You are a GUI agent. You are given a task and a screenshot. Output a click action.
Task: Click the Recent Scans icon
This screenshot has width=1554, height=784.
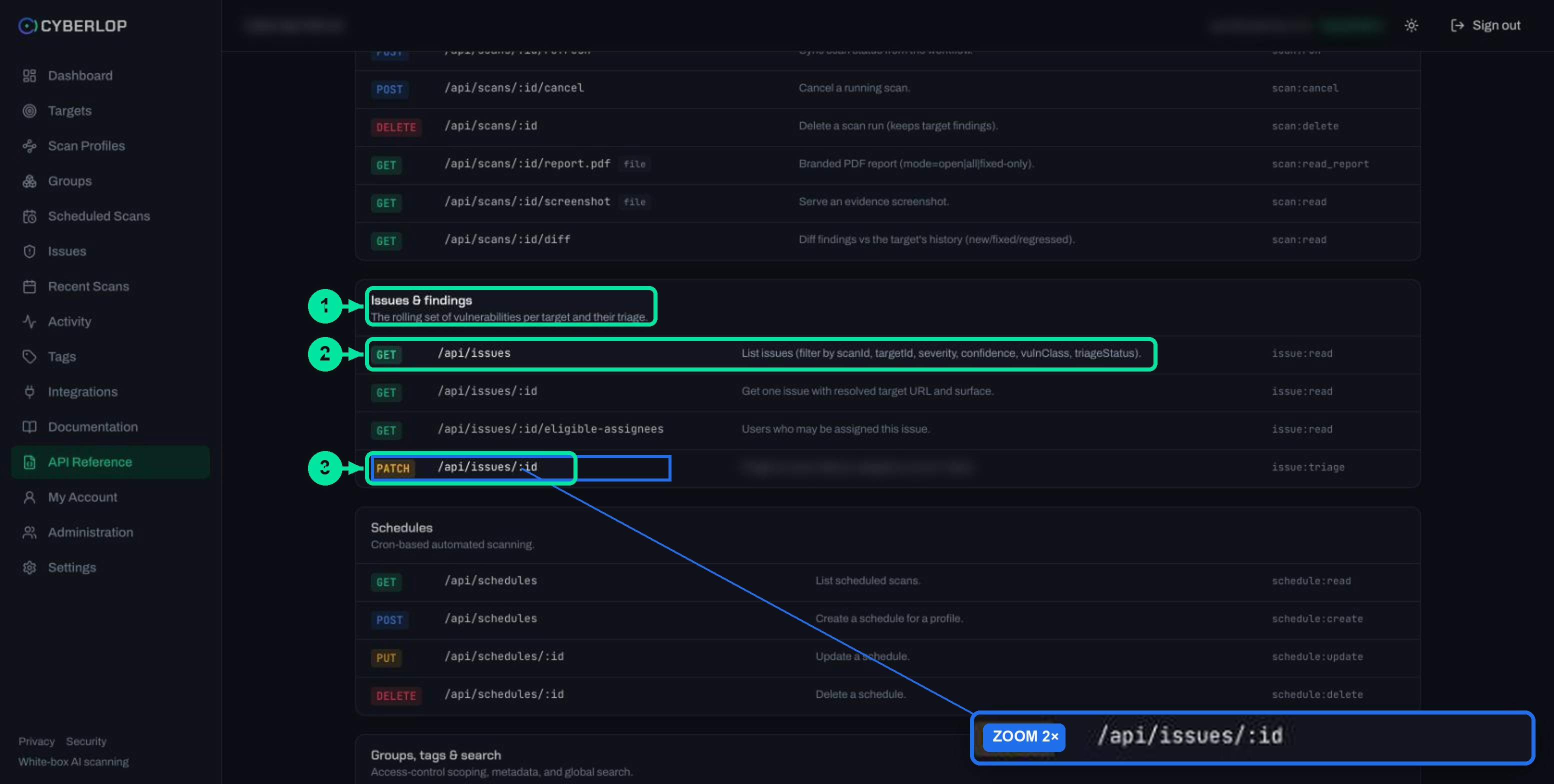(x=29, y=286)
